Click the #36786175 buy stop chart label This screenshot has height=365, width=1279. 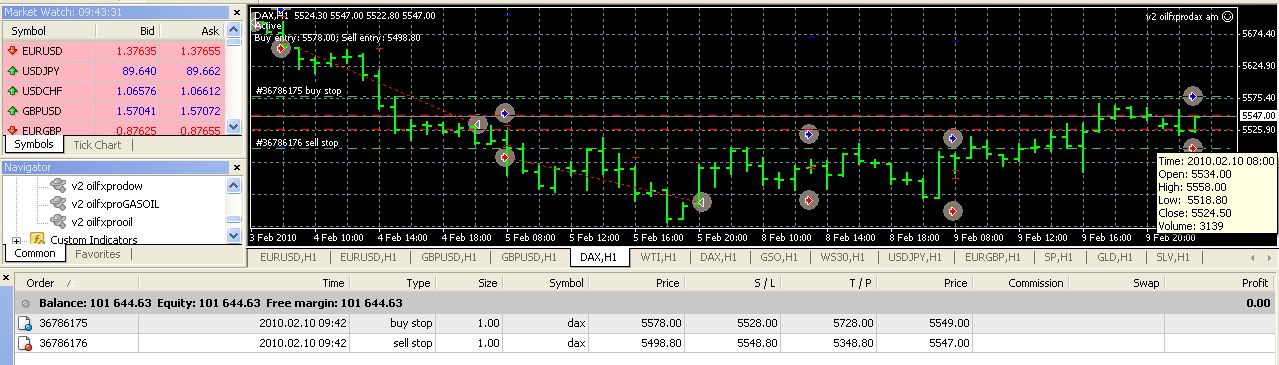tap(298, 91)
